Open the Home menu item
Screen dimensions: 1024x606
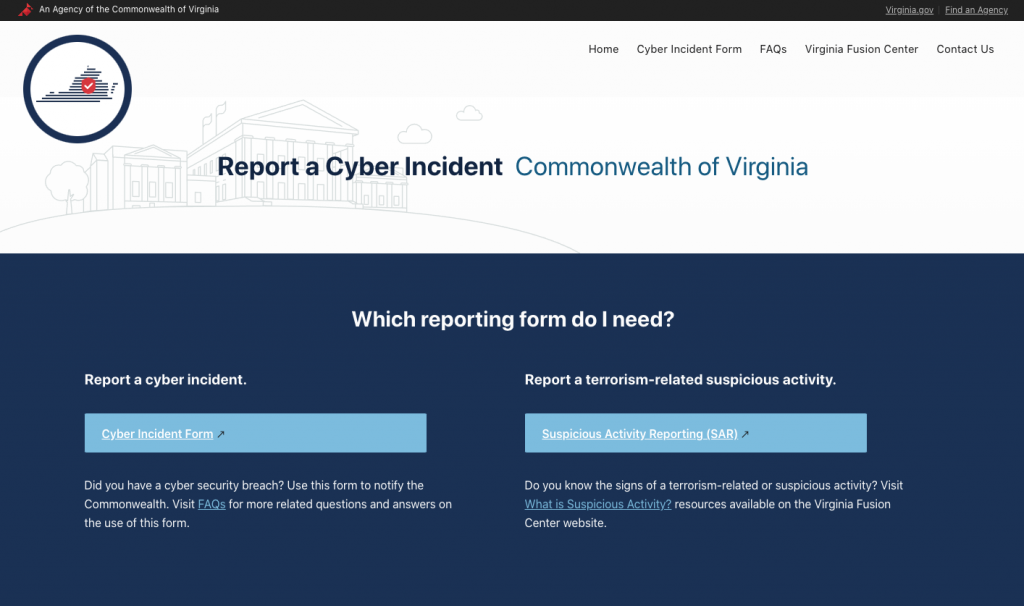point(603,49)
